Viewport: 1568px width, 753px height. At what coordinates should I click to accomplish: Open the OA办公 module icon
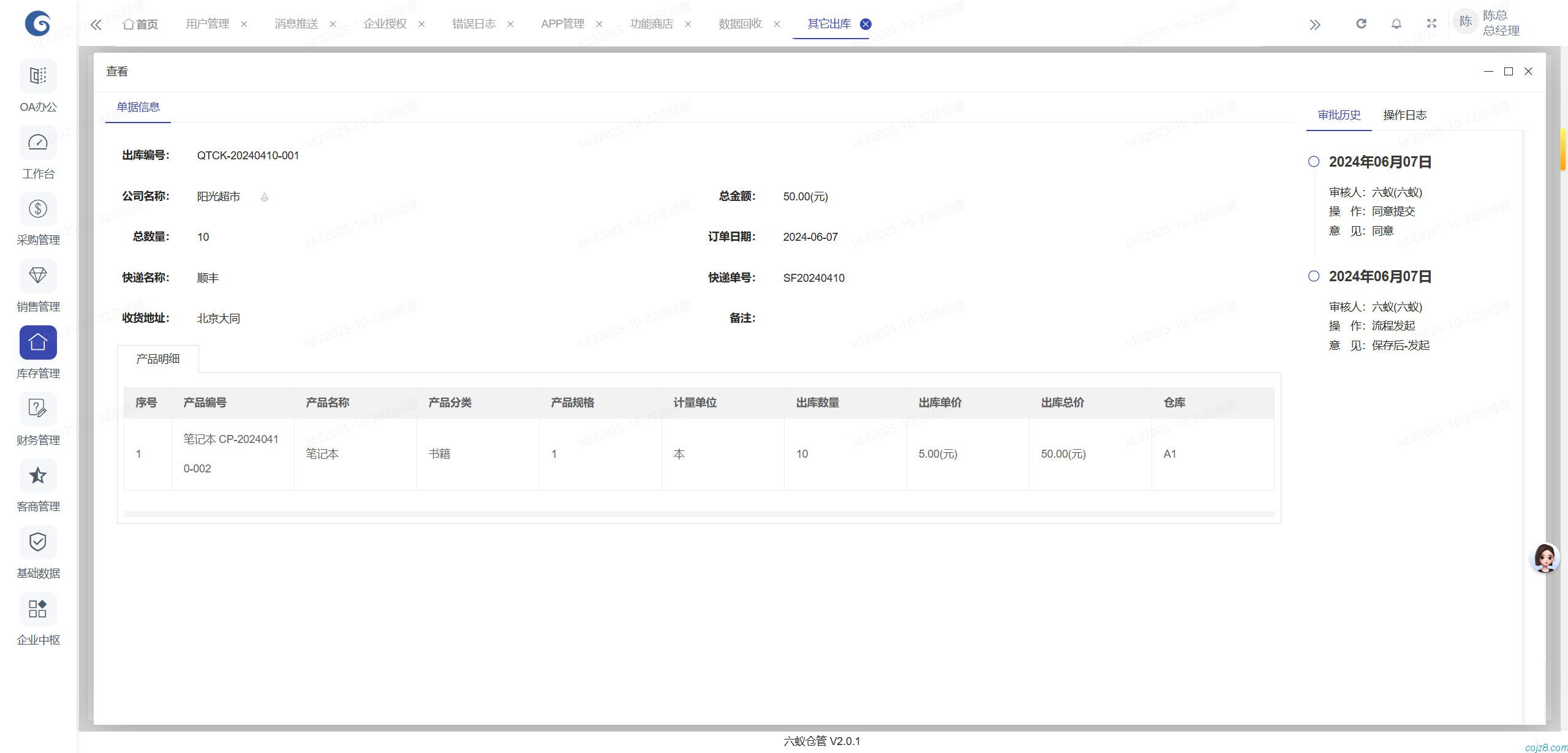[37, 75]
